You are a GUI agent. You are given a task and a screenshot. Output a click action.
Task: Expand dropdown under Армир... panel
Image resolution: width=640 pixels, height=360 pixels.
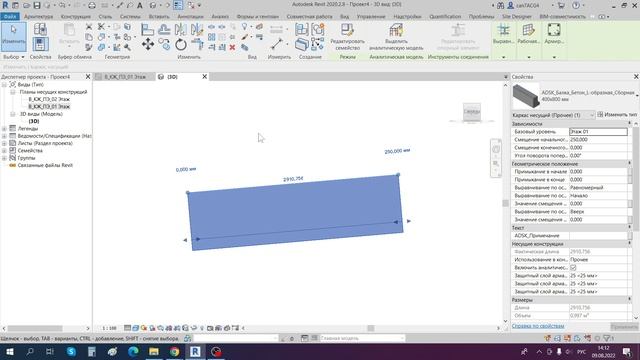(554, 57)
